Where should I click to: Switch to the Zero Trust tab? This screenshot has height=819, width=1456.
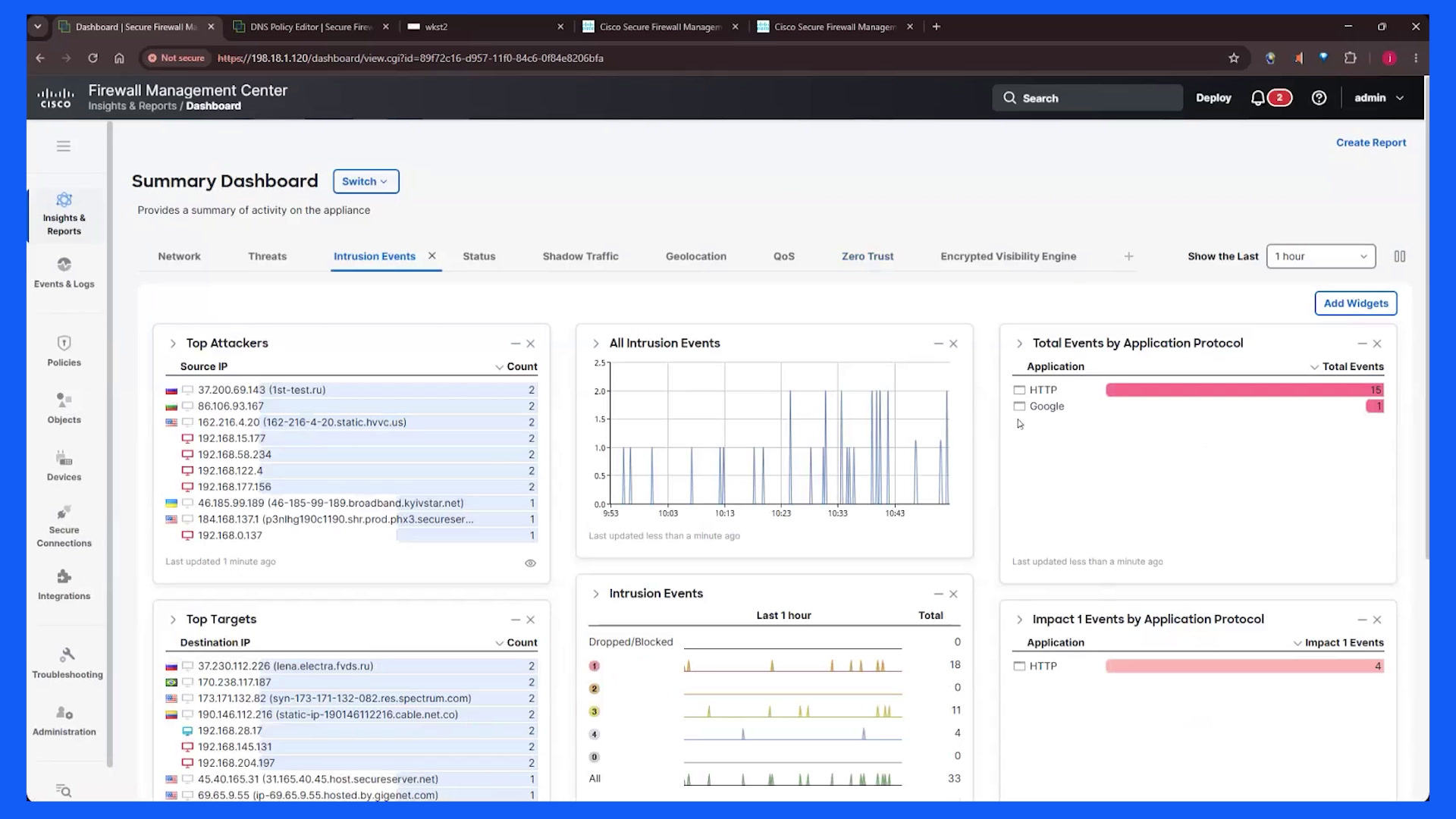coord(867,256)
